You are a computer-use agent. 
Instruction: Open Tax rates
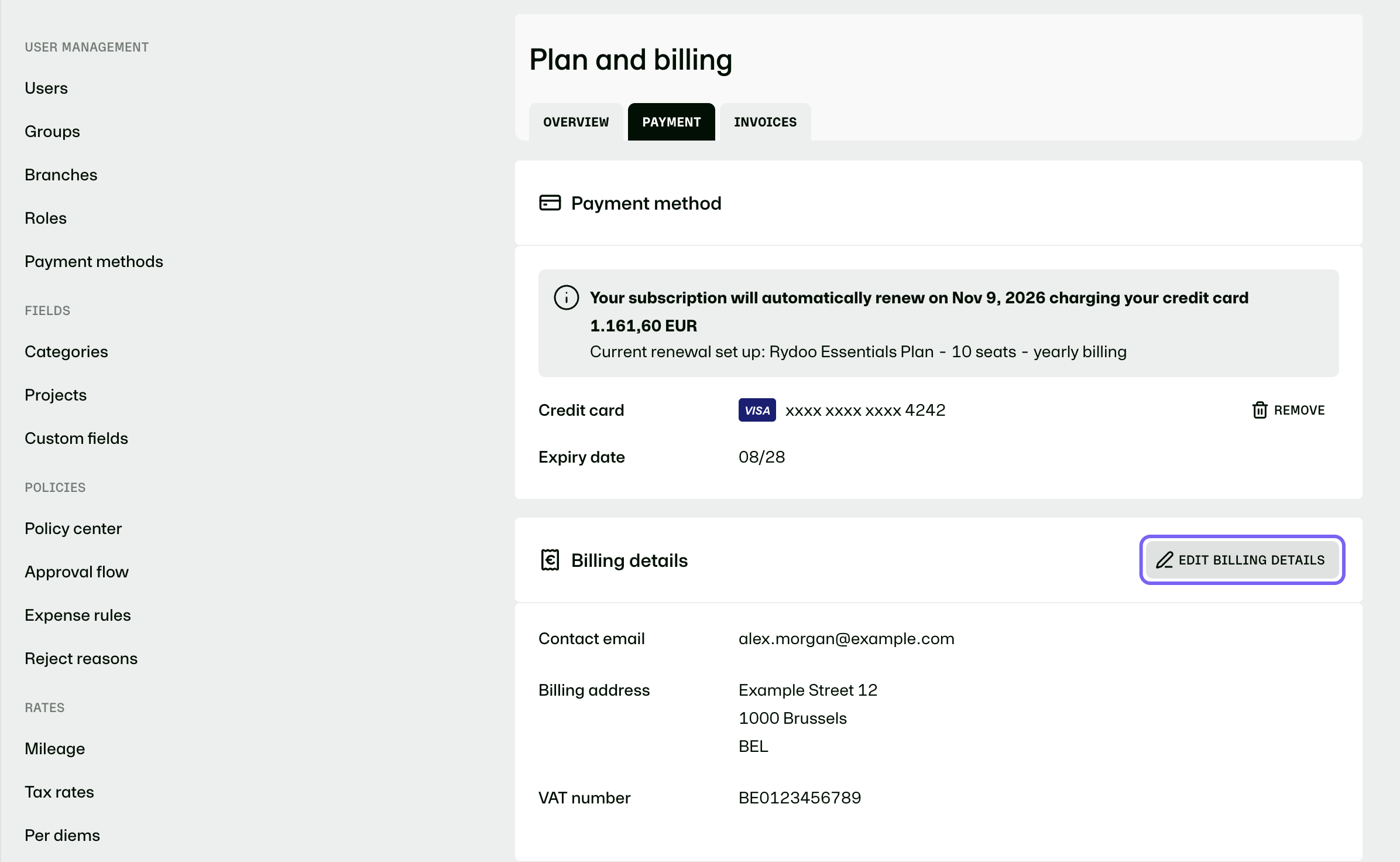coord(59,792)
